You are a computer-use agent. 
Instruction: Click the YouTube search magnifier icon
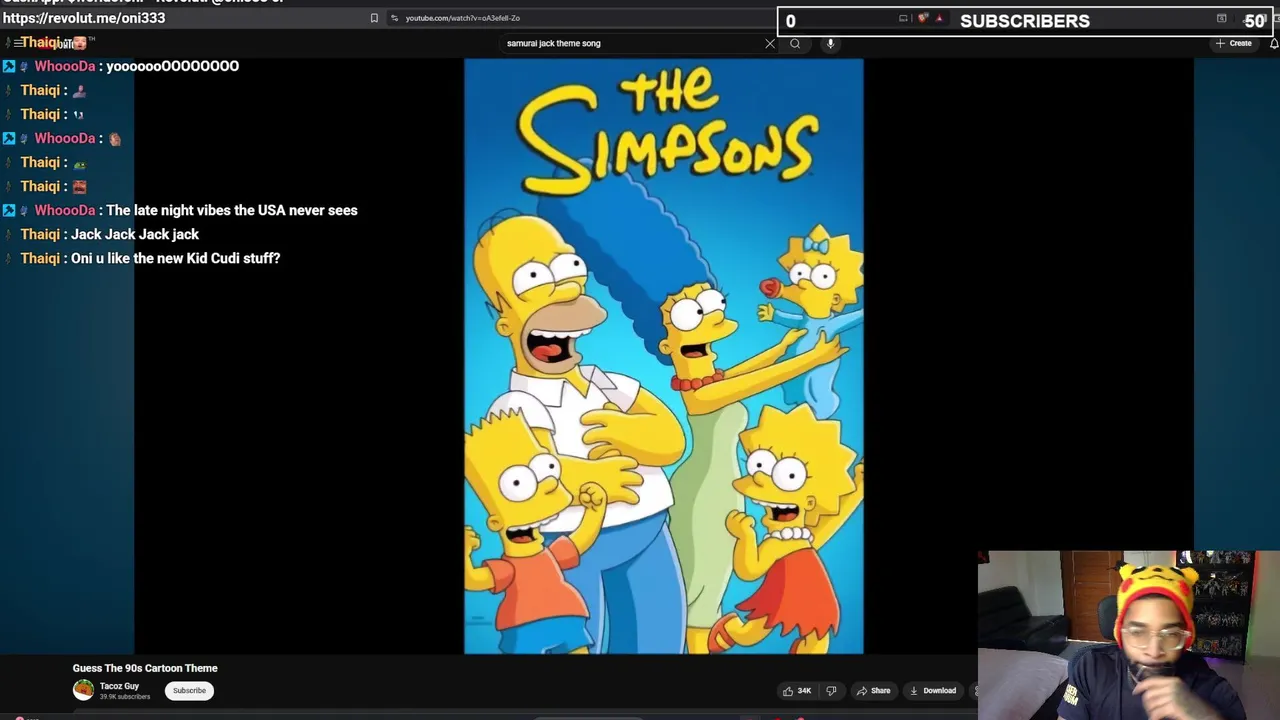point(795,43)
